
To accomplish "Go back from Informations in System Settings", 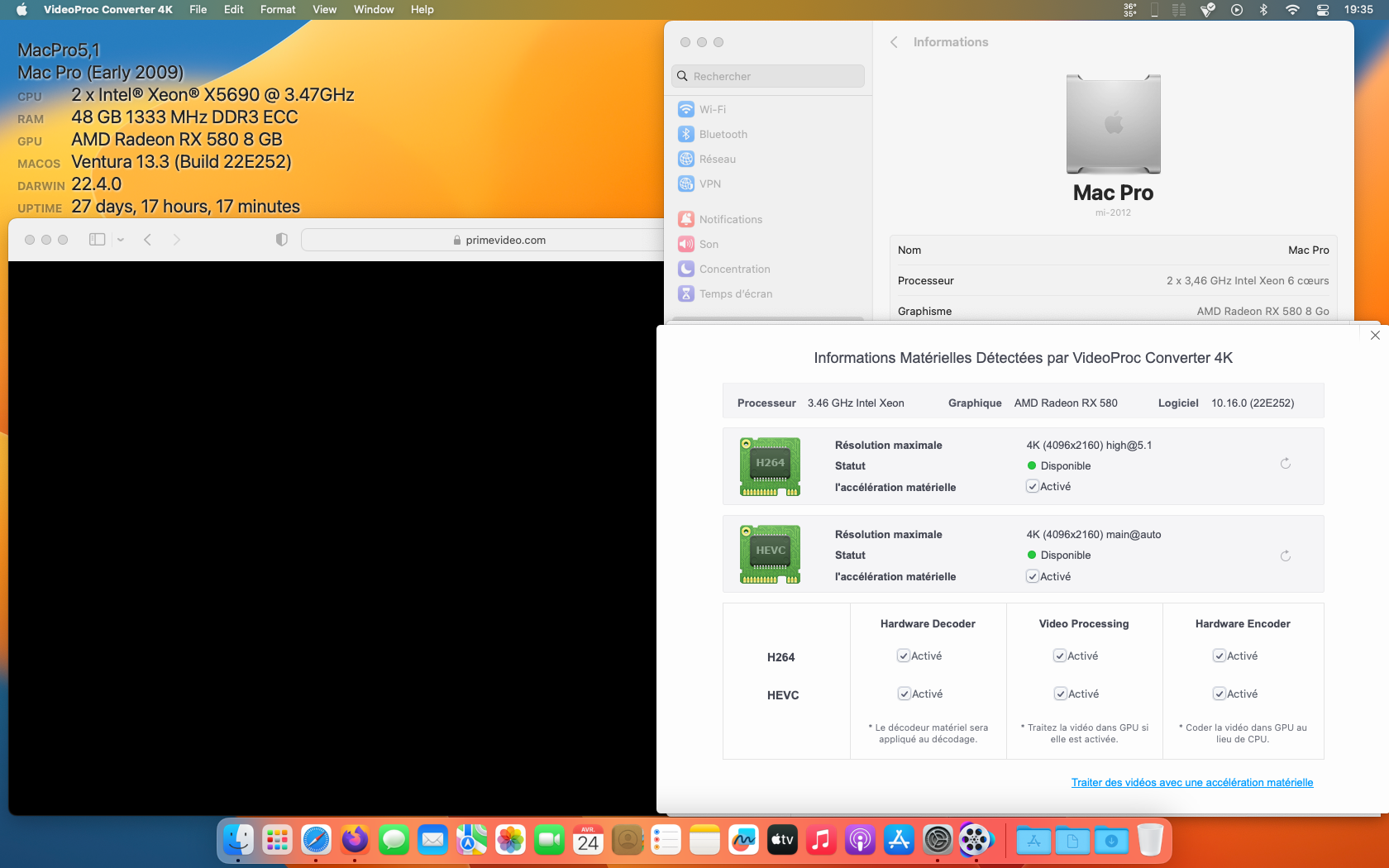I will pyautogui.click(x=894, y=42).
